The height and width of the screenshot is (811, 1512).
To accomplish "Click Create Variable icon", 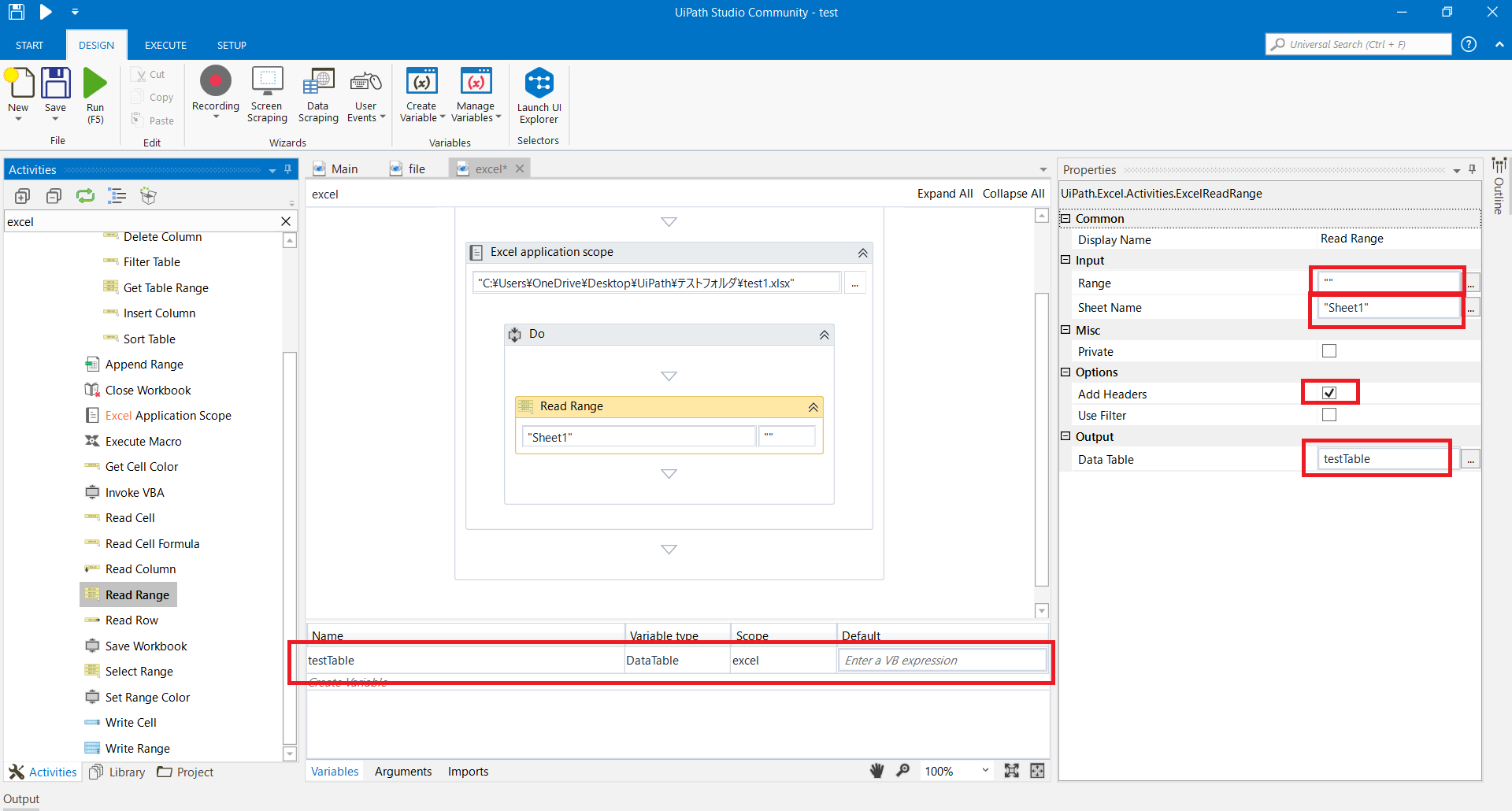I will (x=421, y=81).
